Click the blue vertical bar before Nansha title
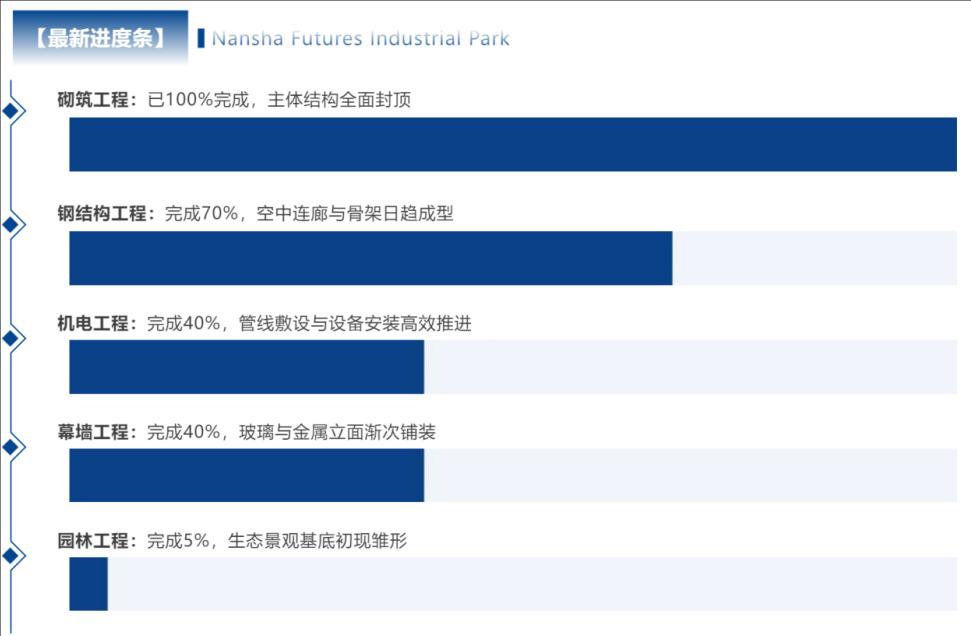 pos(201,39)
